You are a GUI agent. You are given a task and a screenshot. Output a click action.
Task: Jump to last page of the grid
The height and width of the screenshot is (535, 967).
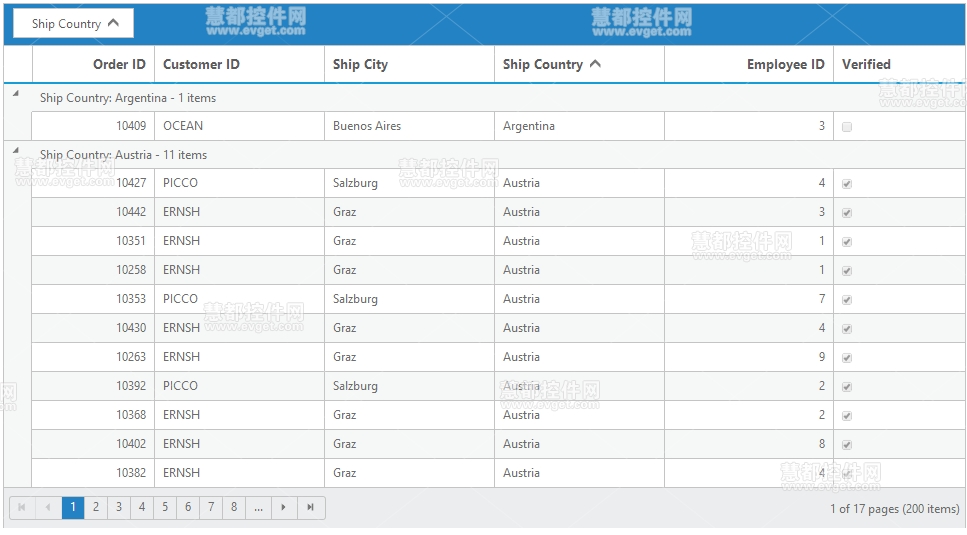point(311,507)
